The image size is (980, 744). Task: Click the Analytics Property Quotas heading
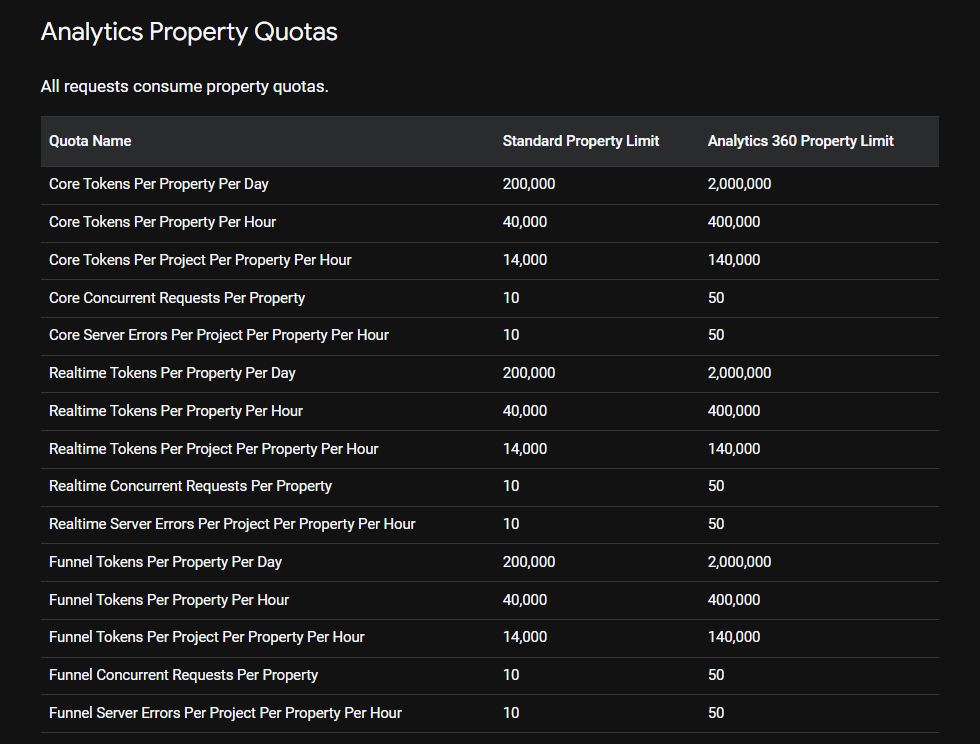point(189,32)
